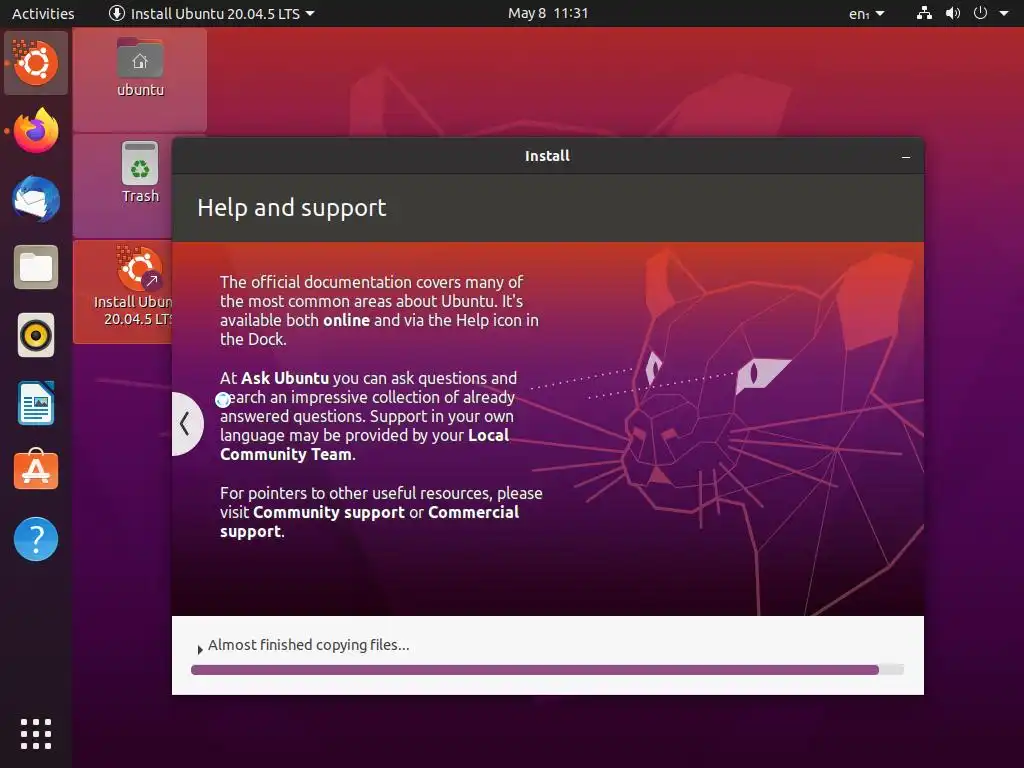Open the Activities overview
This screenshot has height=768, width=1024.
click(x=43, y=13)
